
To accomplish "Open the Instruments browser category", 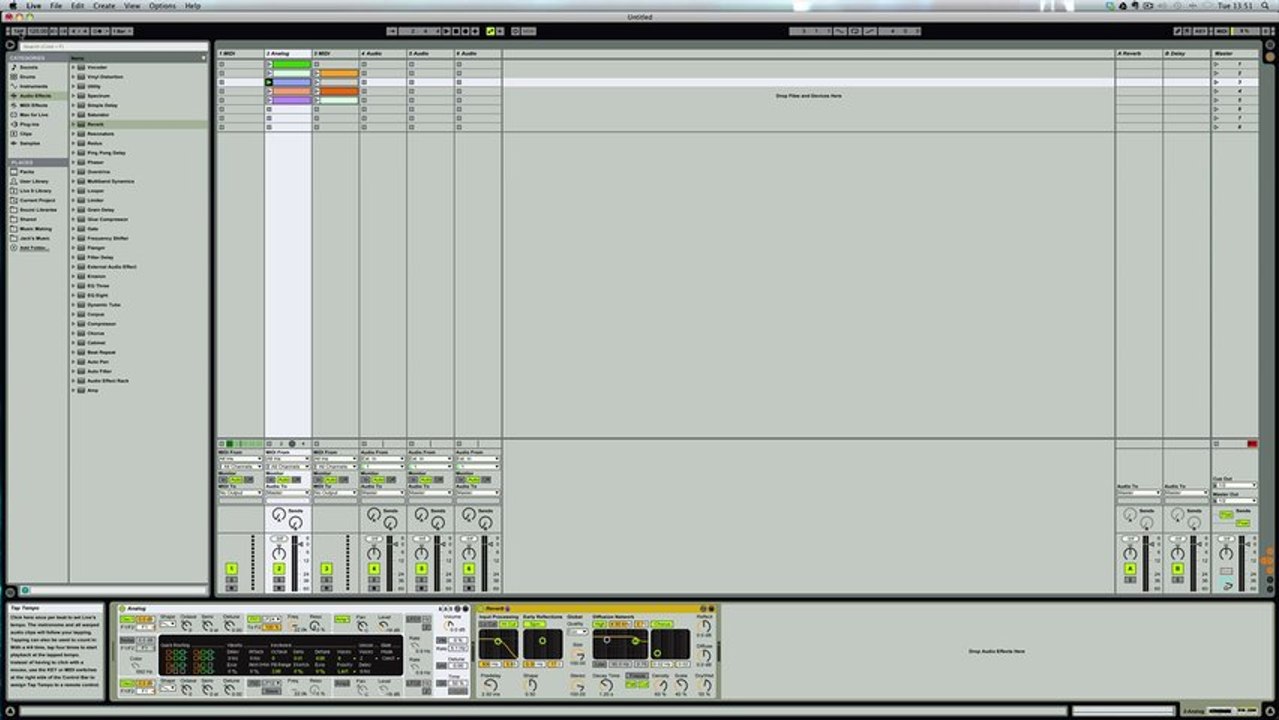I will click(33, 86).
